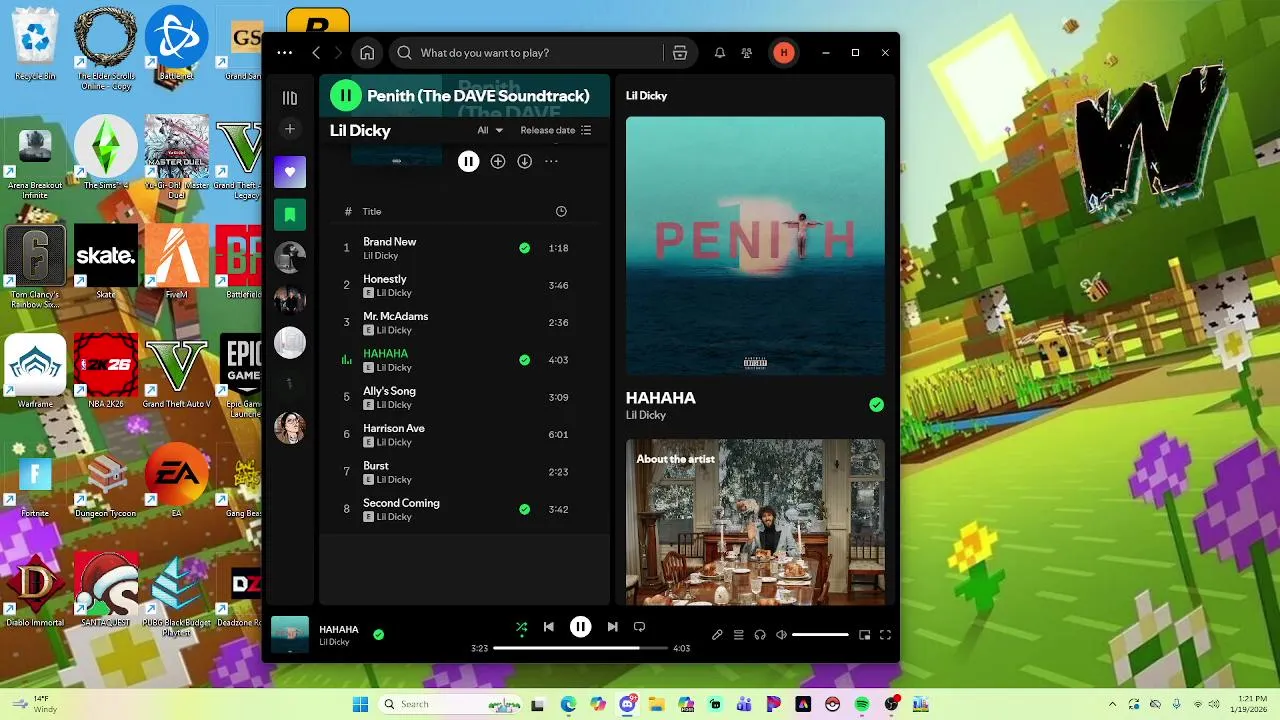Open the Lil Dicky artist heading link
Image resolution: width=1280 pixels, height=720 pixels.
click(x=360, y=131)
